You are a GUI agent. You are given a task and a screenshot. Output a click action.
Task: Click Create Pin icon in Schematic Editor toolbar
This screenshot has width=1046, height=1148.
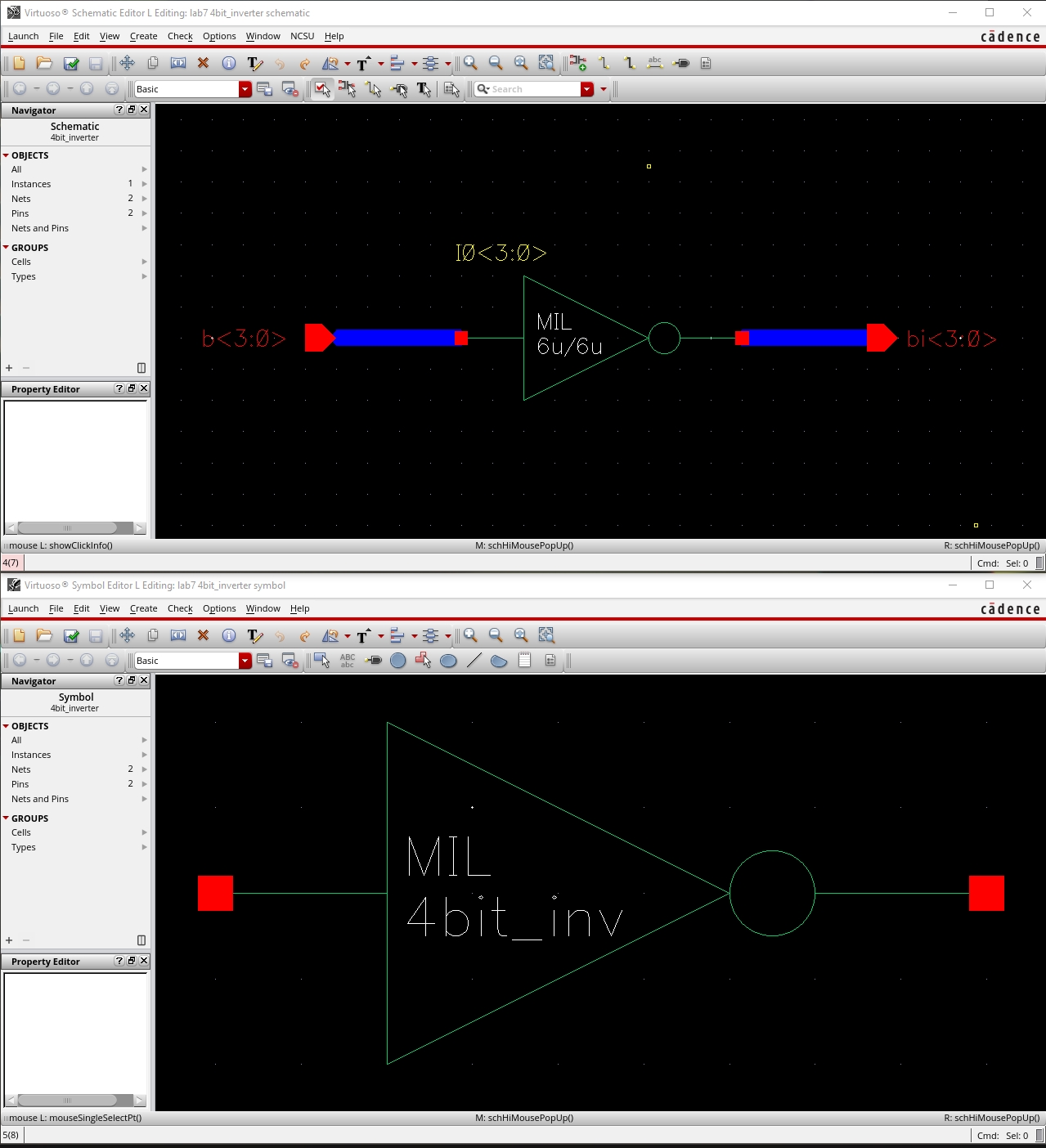(680, 63)
